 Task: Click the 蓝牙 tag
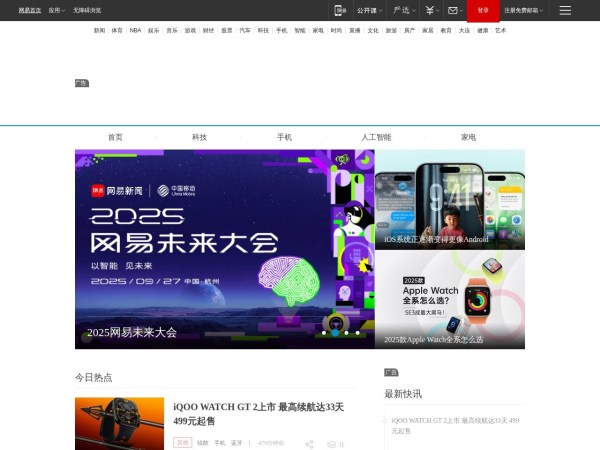[236, 443]
